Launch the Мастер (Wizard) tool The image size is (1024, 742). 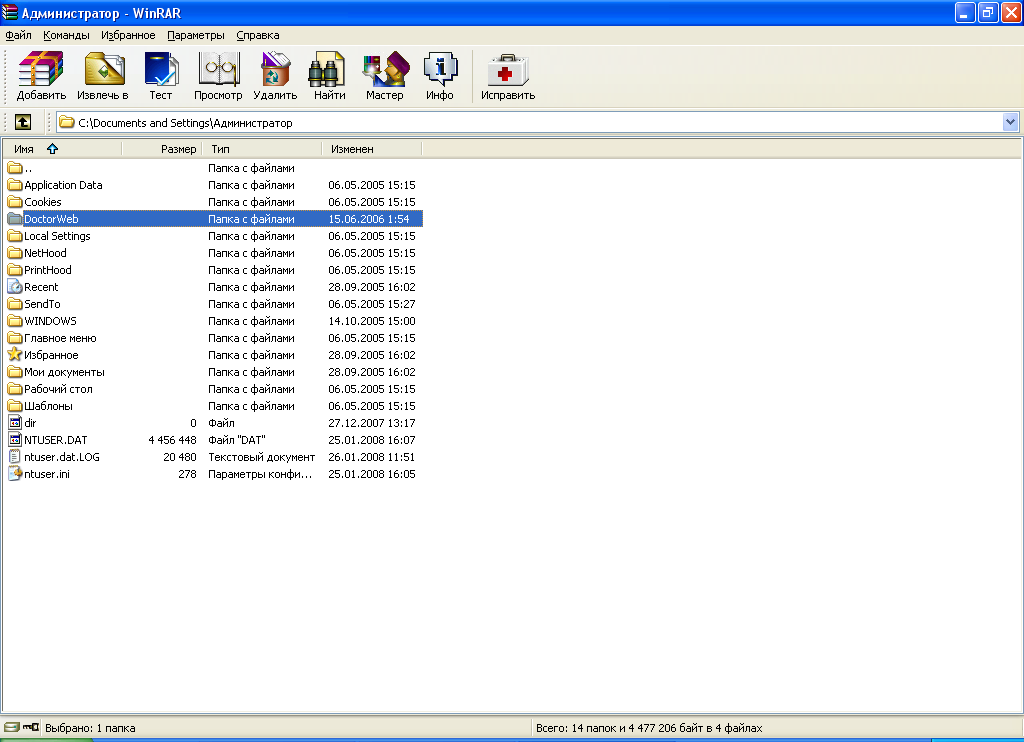pos(386,69)
